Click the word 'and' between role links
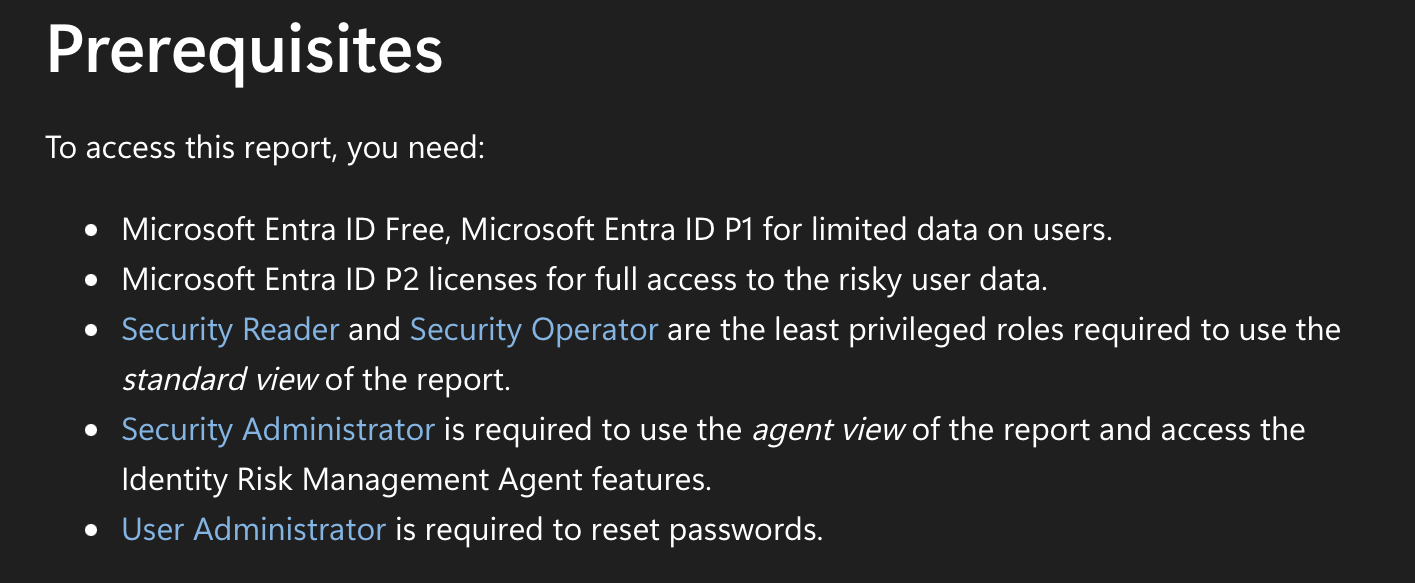Viewport: 1415px width, 583px height. coord(375,329)
